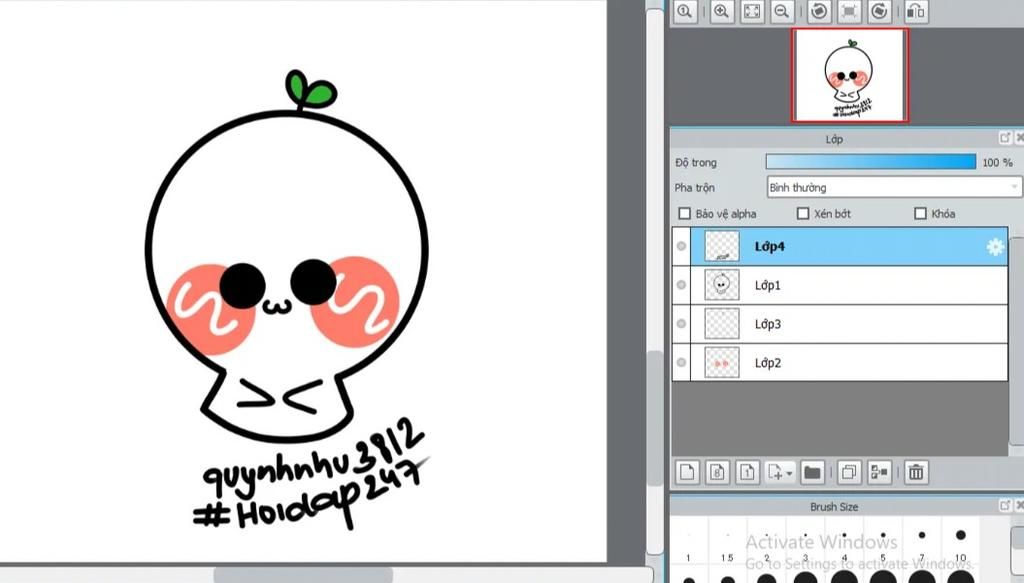Viewport: 1024px width, 583px height.
Task: Create a new folder in layers panel
Action: pyautogui.click(x=811, y=471)
